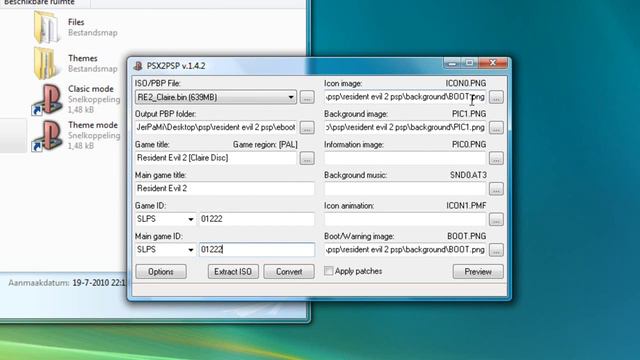Close the PSX2PSP window

[493, 63]
